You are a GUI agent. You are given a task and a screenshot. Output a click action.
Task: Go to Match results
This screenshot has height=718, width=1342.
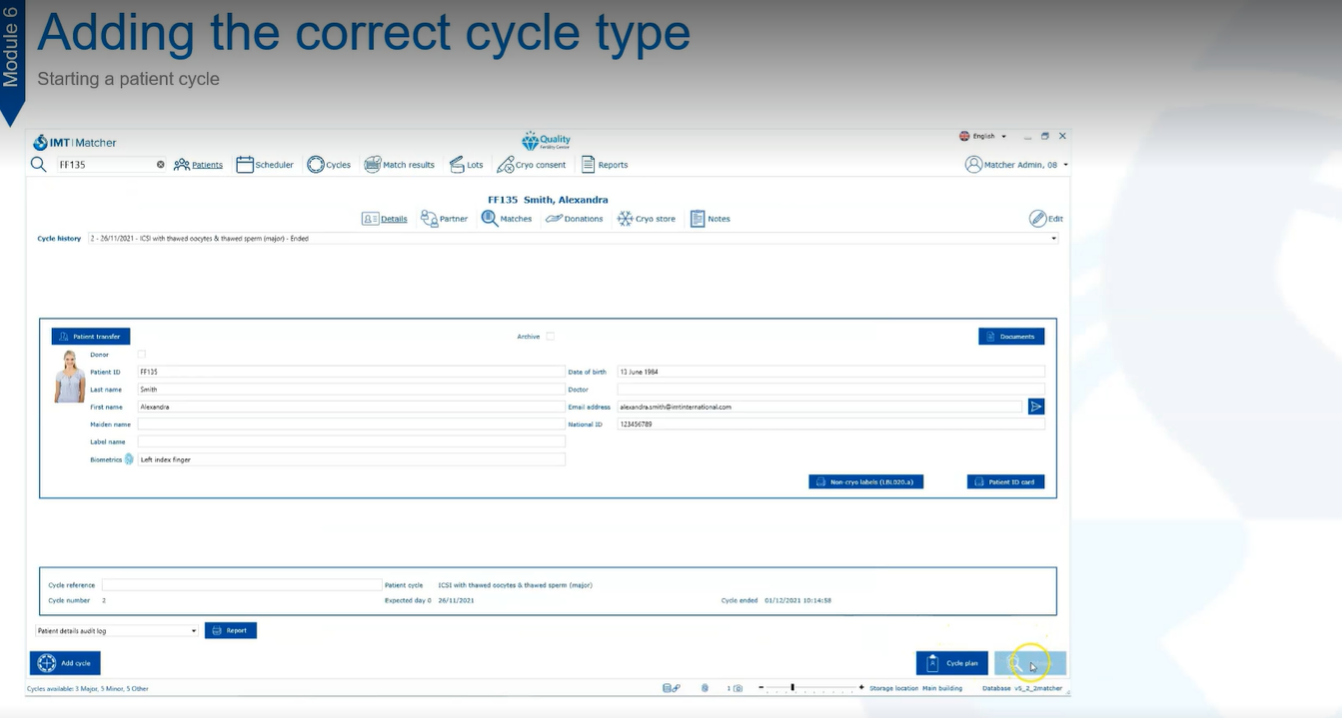coord(373,165)
